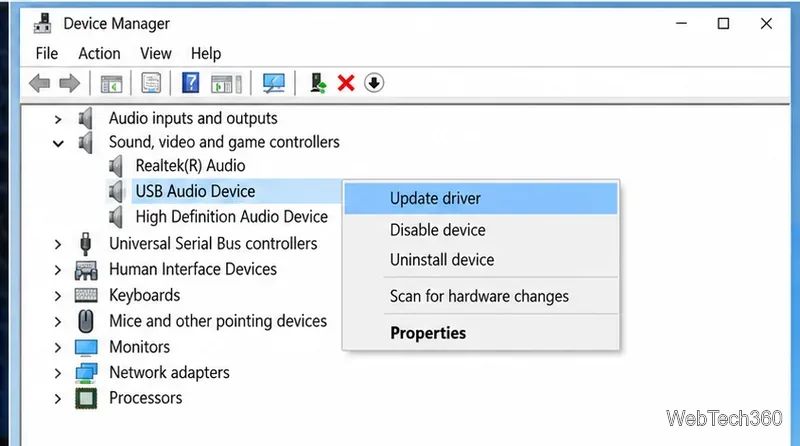Click Scan for hardware changes monitor icon

[x=273, y=83]
